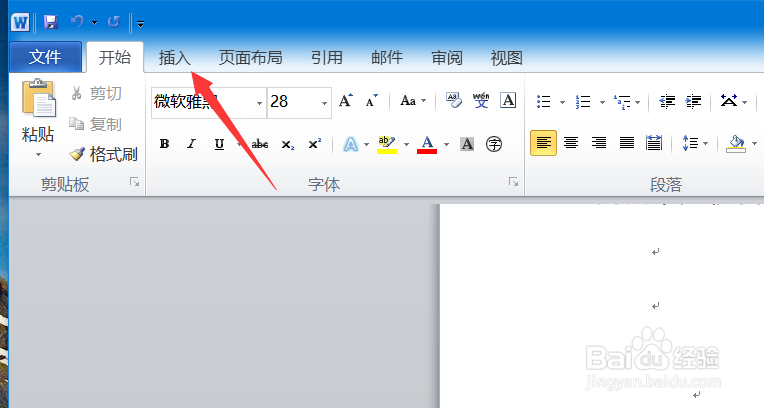
Task: Apply text effects with glowing A icon
Action: [x=351, y=144]
